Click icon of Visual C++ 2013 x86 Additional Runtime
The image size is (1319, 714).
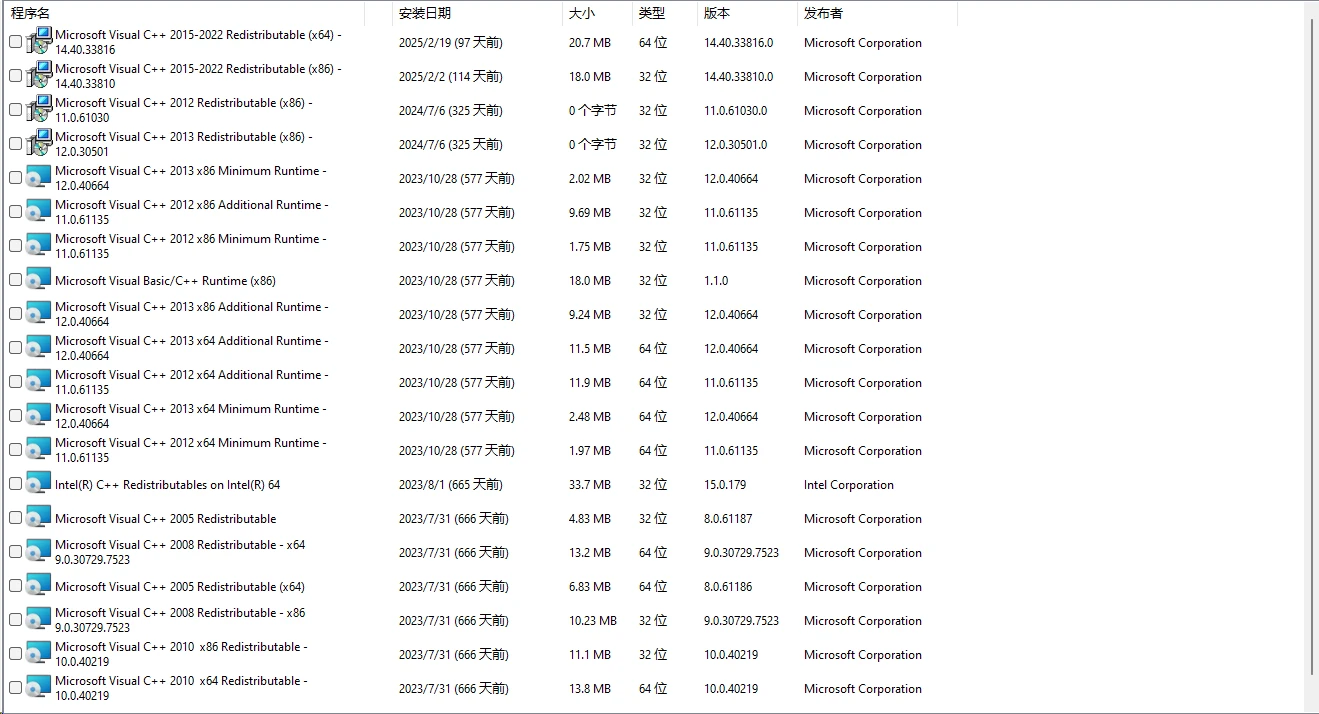[38, 314]
